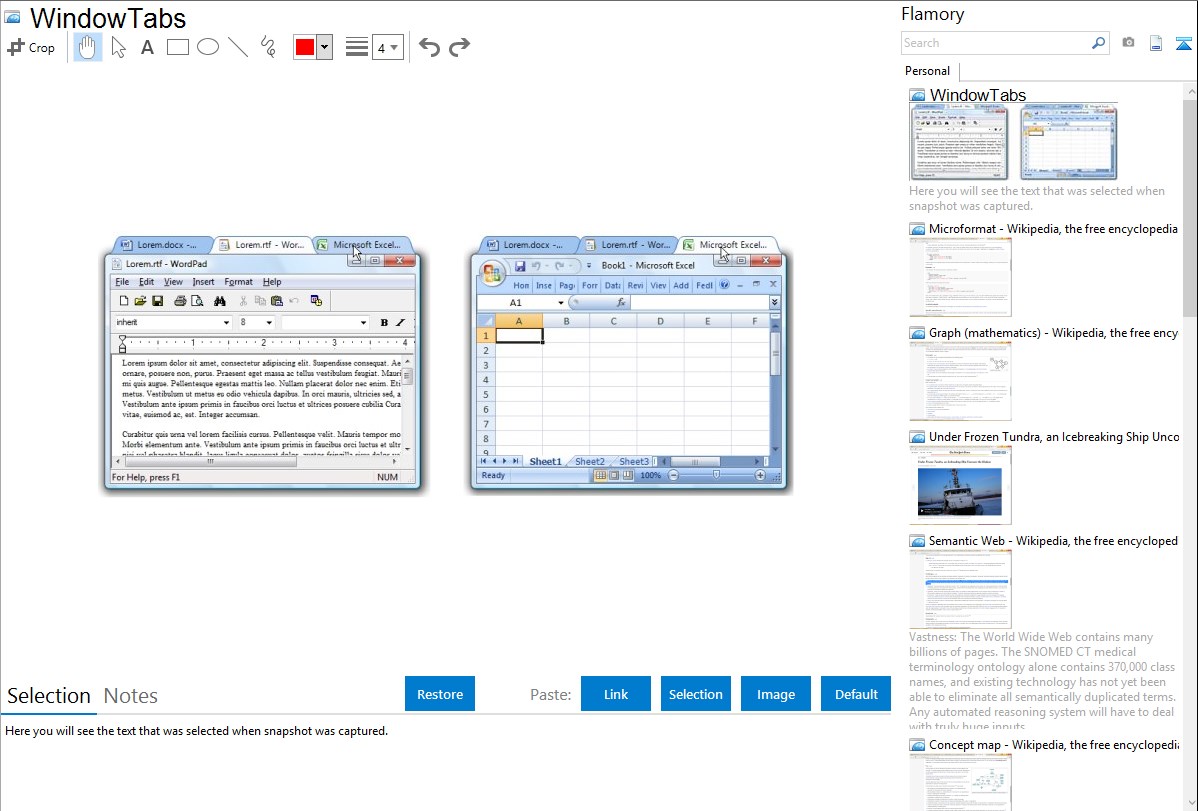The image size is (1198, 811).
Task: Click the icon beside Graph (mathematics) title
Action: [x=917, y=333]
